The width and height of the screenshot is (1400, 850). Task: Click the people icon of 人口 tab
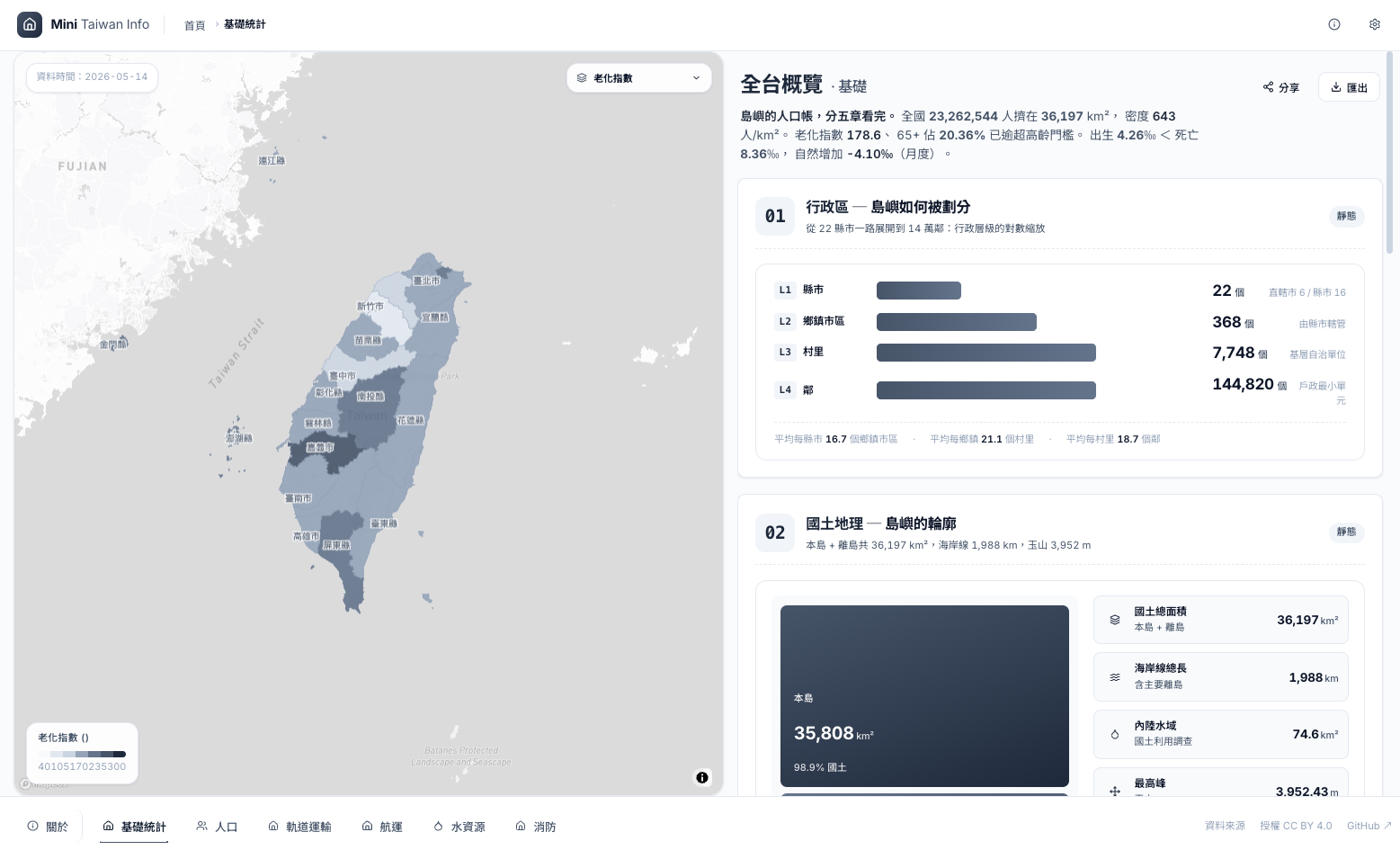click(202, 826)
